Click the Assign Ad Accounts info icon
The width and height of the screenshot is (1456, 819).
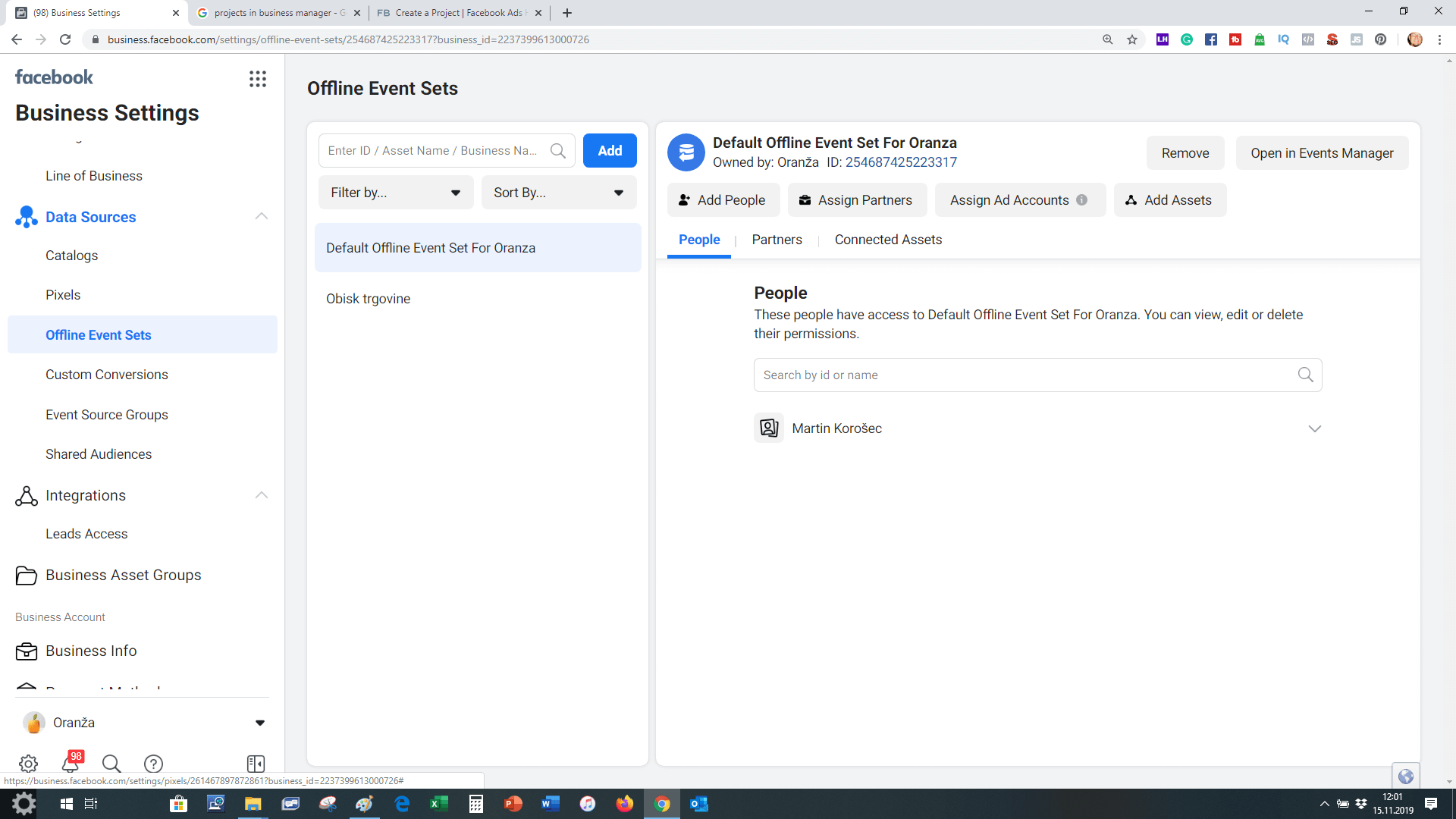[x=1082, y=200]
